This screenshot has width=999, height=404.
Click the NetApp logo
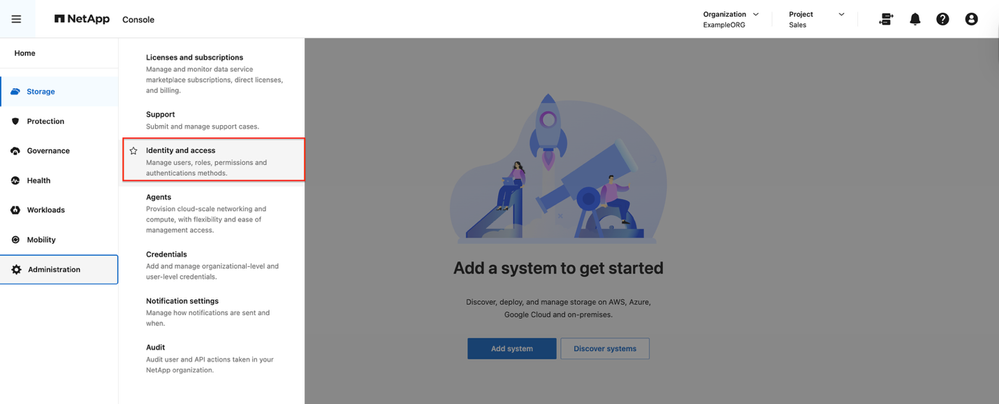click(83, 19)
